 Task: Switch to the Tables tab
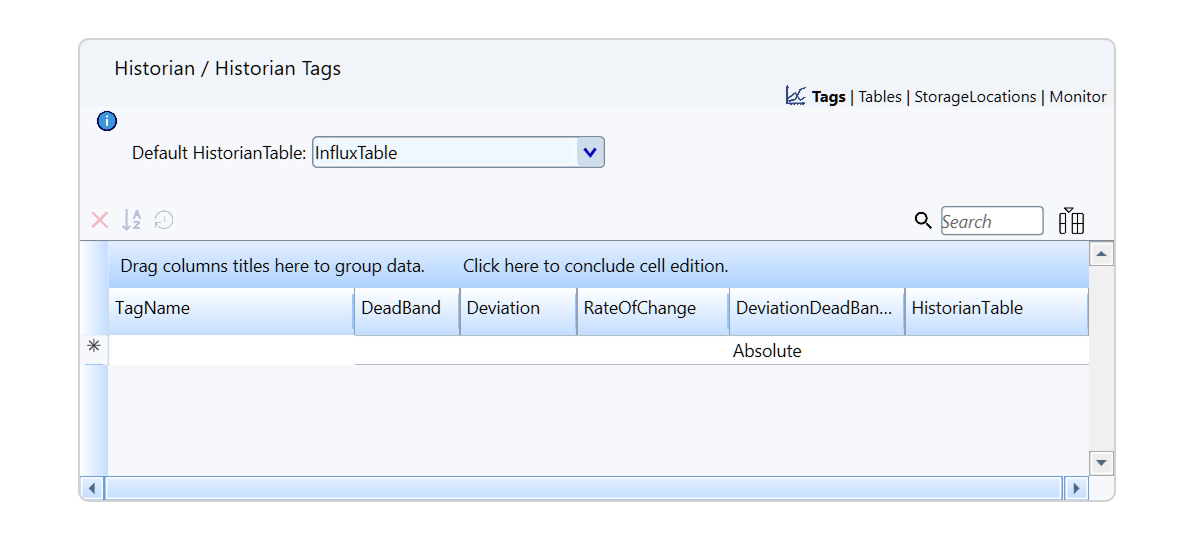pos(880,97)
